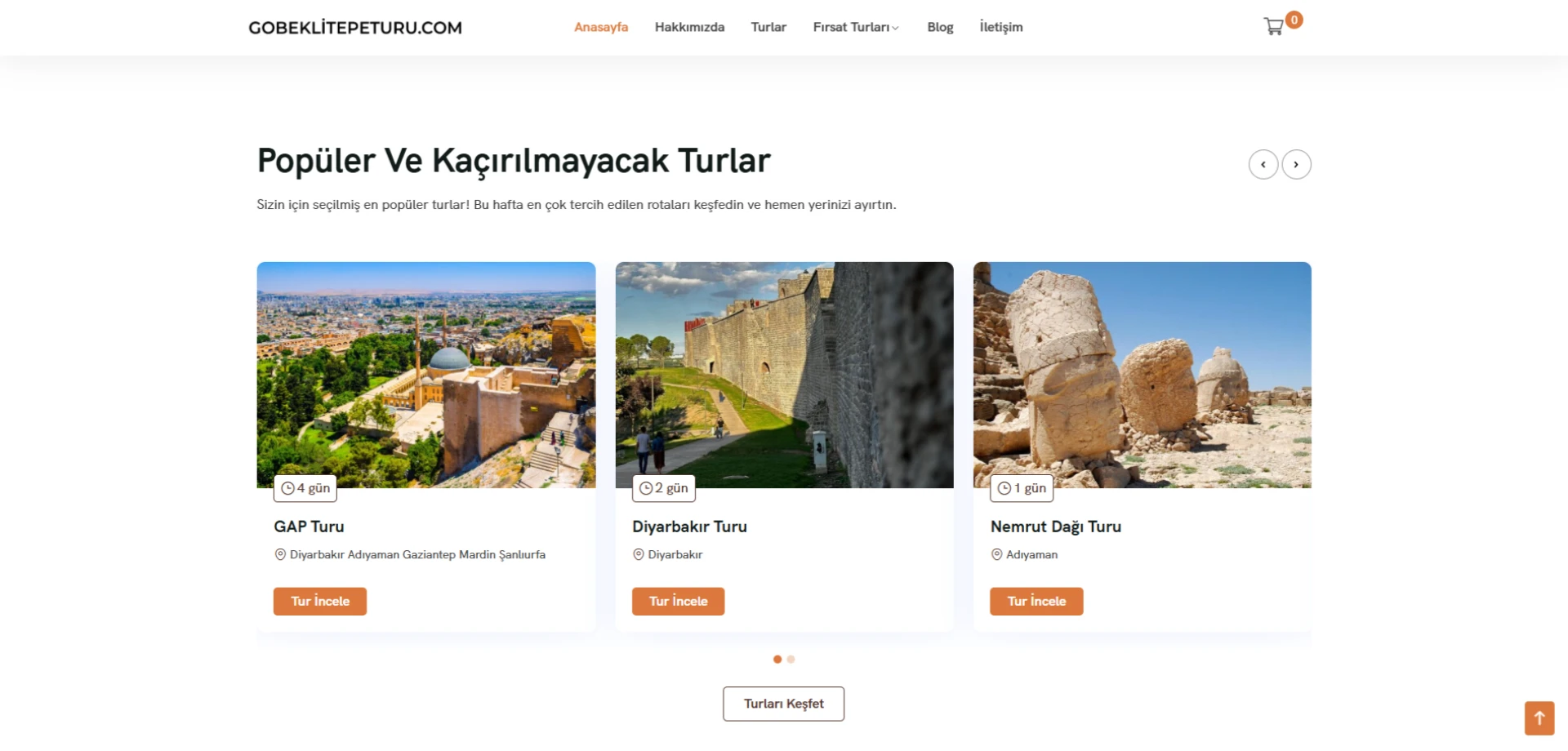The width and height of the screenshot is (1568, 751).
Task: Select the first carousel pagination dot
Action: pyautogui.click(x=777, y=660)
